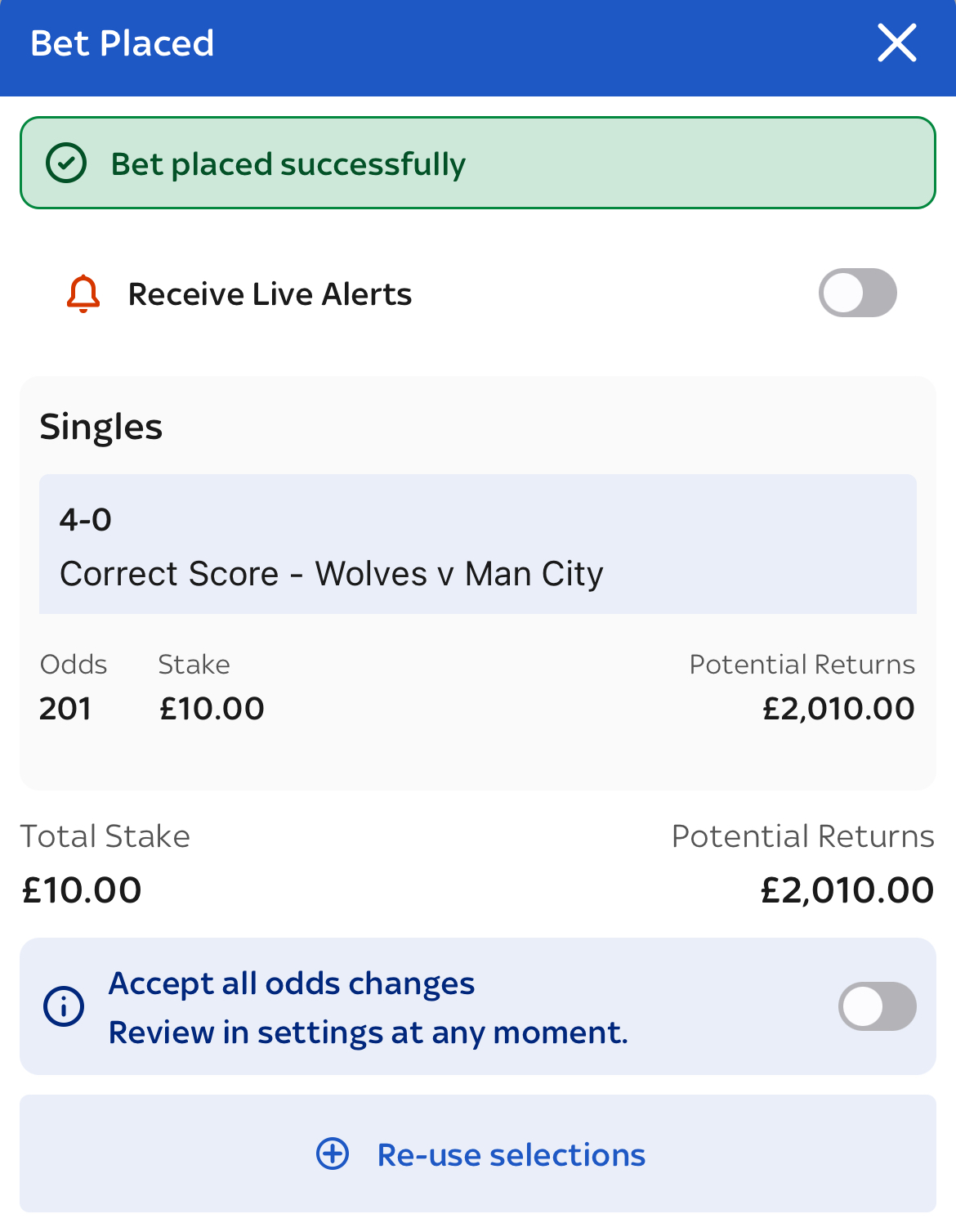Click the total £2,010.00 returns at bottom
956x1232 pixels.
(847, 890)
